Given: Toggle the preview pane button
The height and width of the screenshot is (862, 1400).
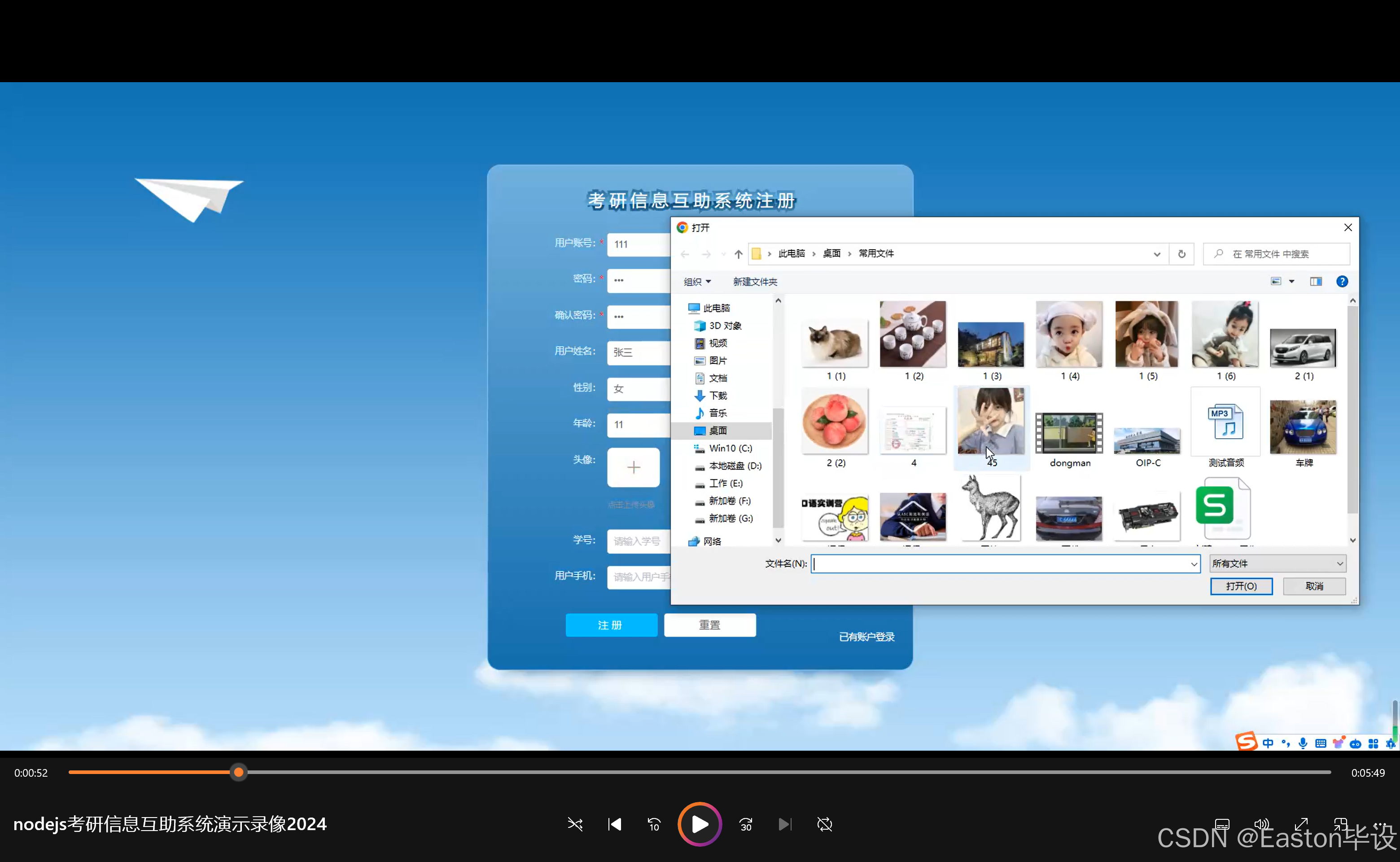Looking at the screenshot, I should pyautogui.click(x=1316, y=281).
